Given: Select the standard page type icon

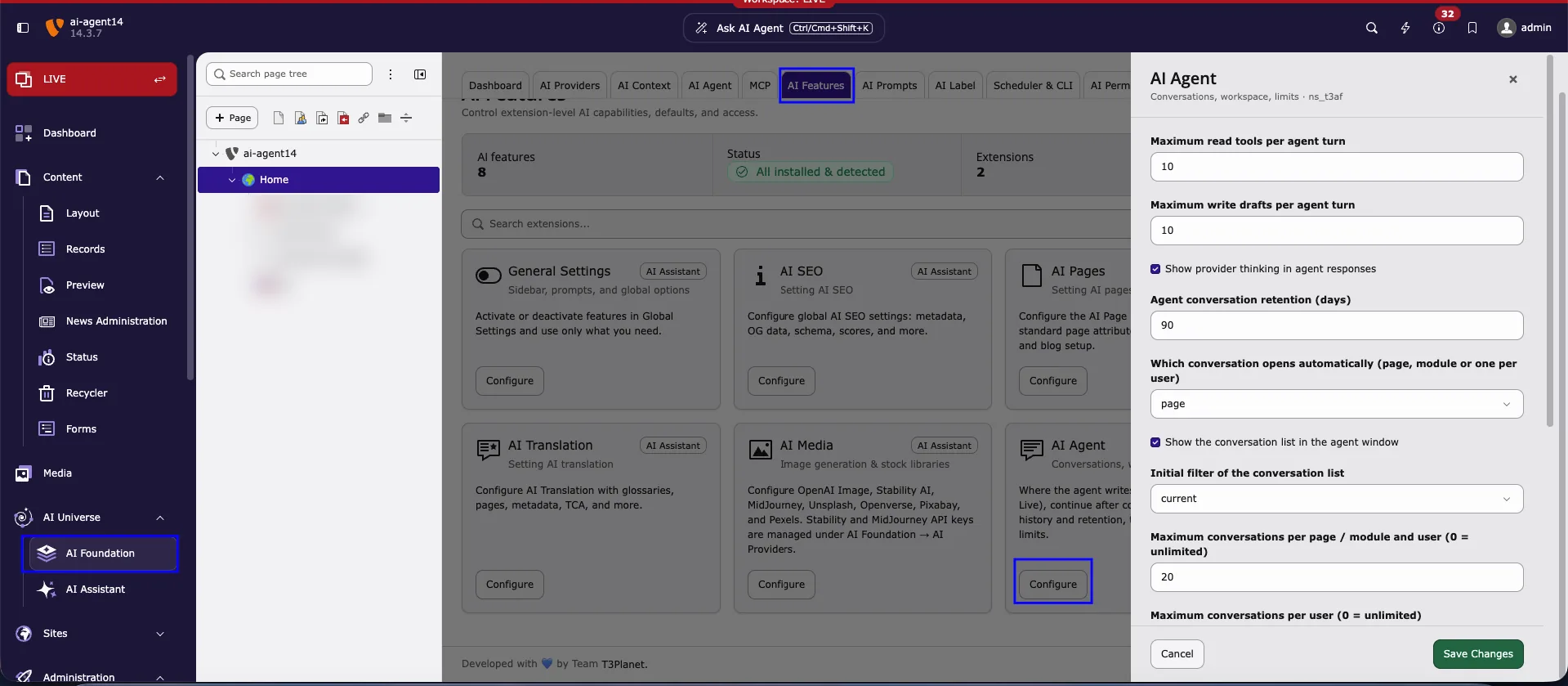Looking at the screenshot, I should [279, 119].
